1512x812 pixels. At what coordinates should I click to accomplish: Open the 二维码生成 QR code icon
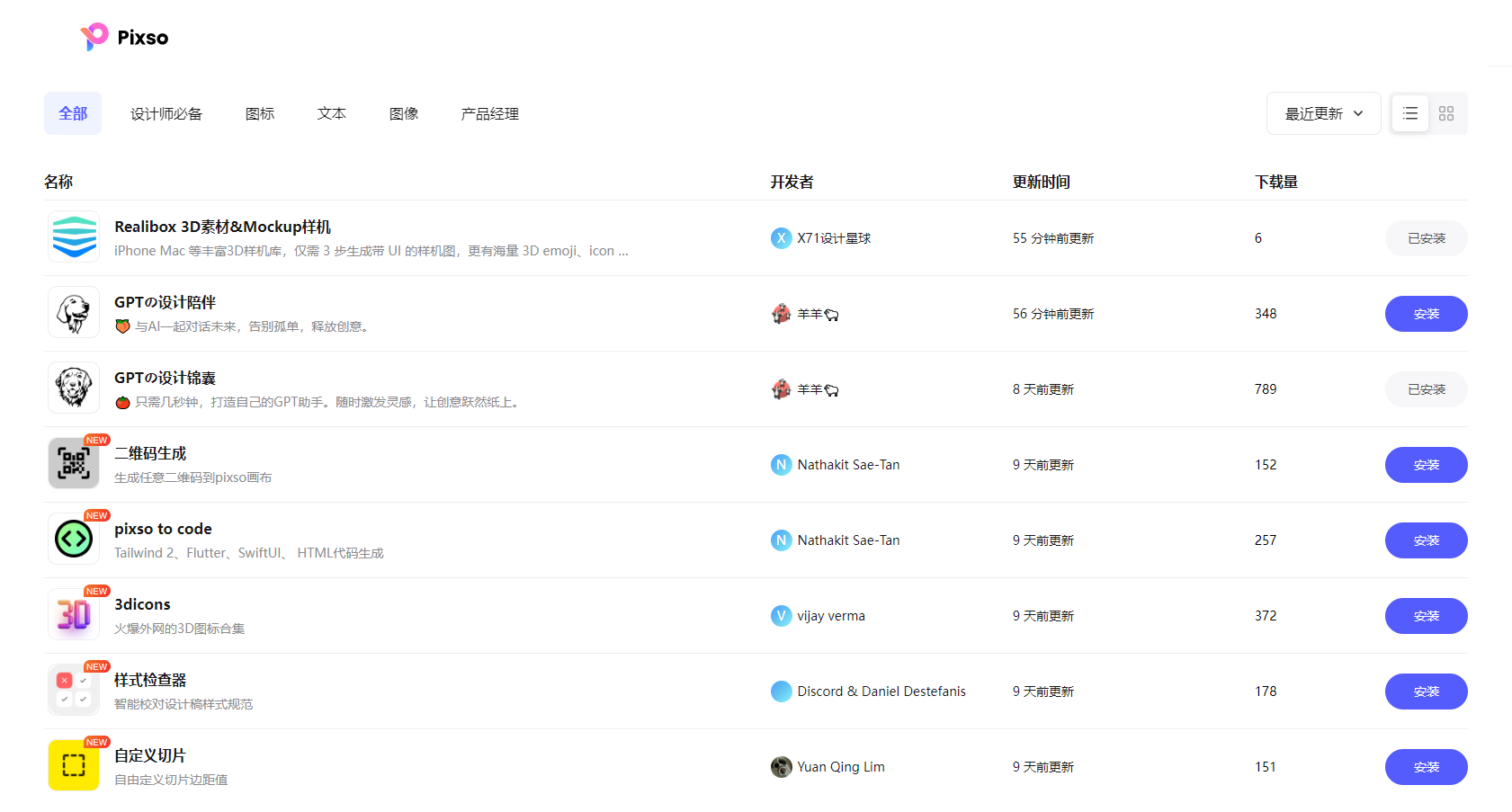[x=74, y=463]
